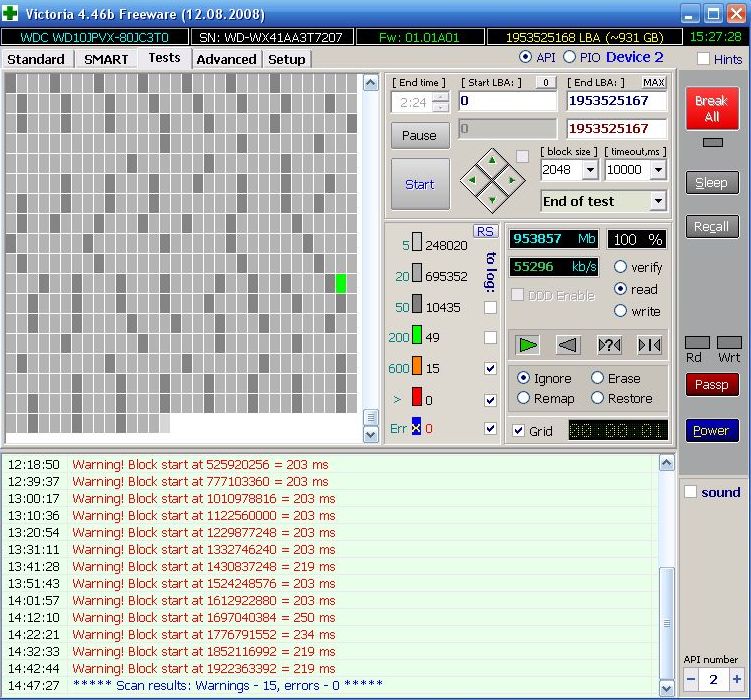Click the red over-600 ms block swatch
Screen dimensions: 751x700
417,397
